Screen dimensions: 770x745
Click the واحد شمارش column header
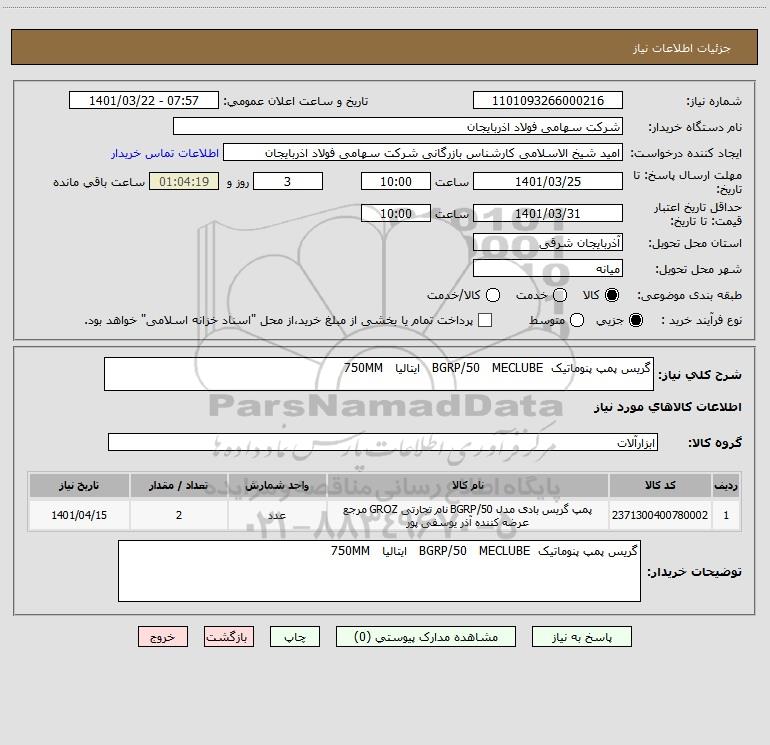(x=277, y=486)
